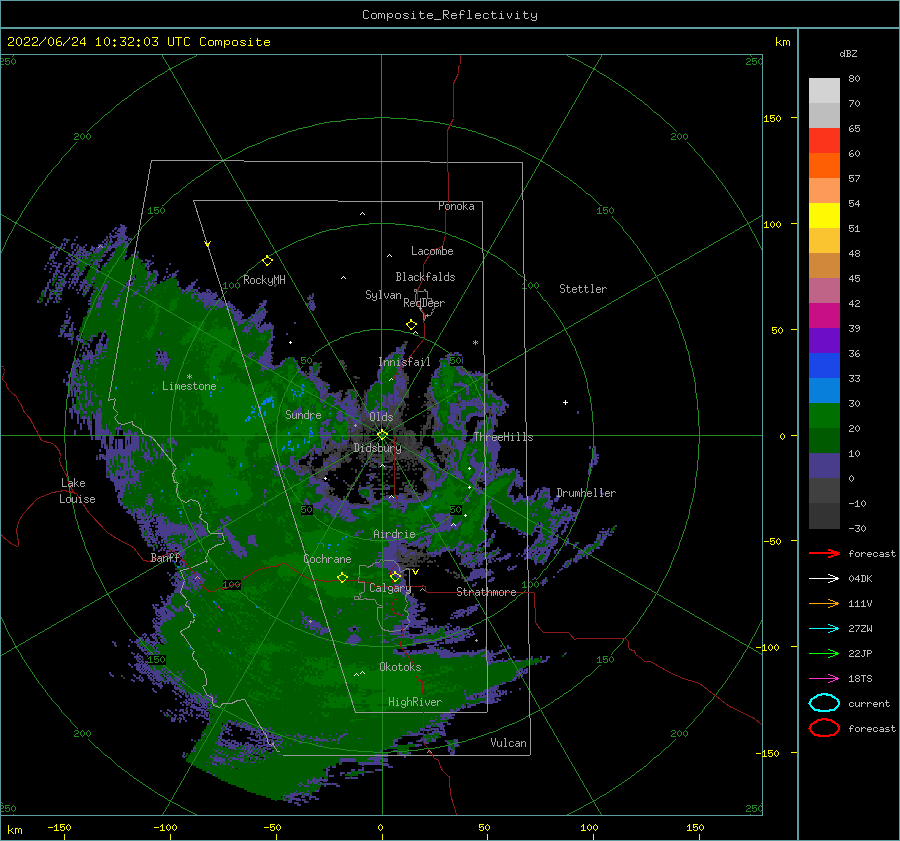Pick the slate purple 0-10 dBZ swatch
The image size is (900, 841).
tap(824, 465)
